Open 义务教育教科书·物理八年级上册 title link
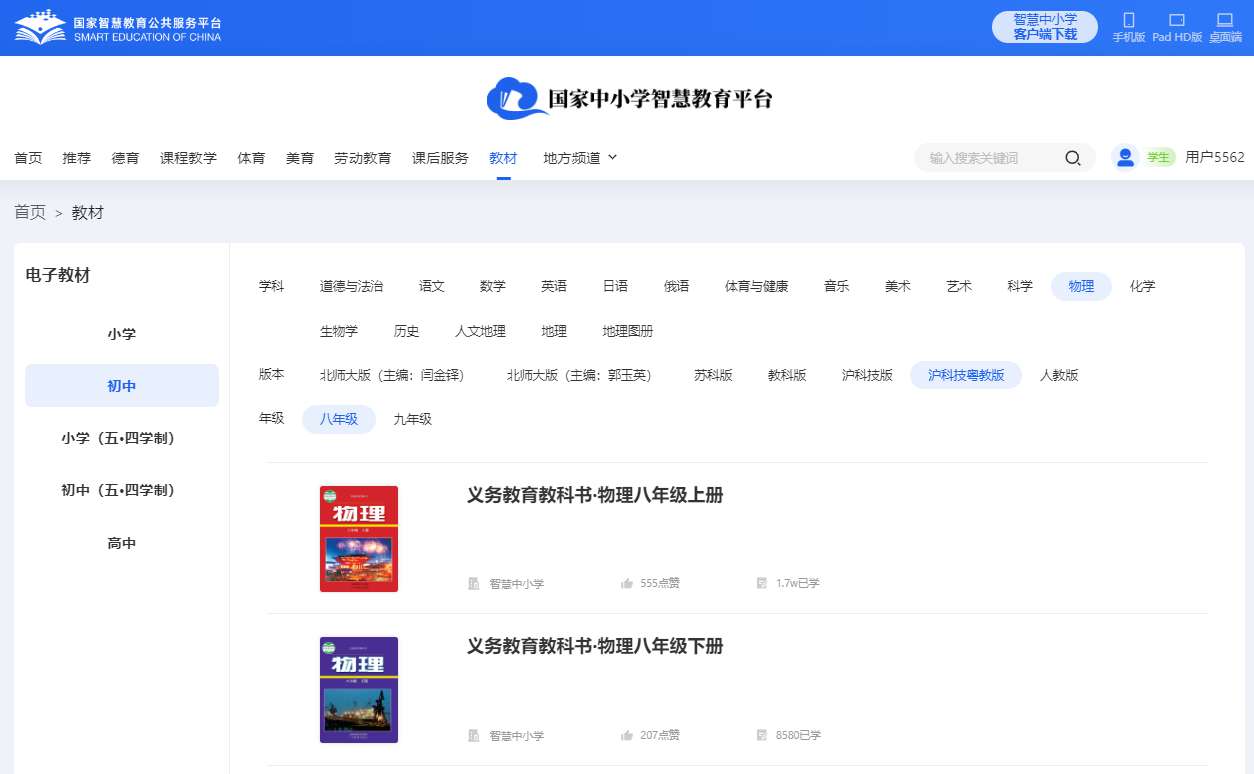The image size is (1254, 774). pos(594,495)
